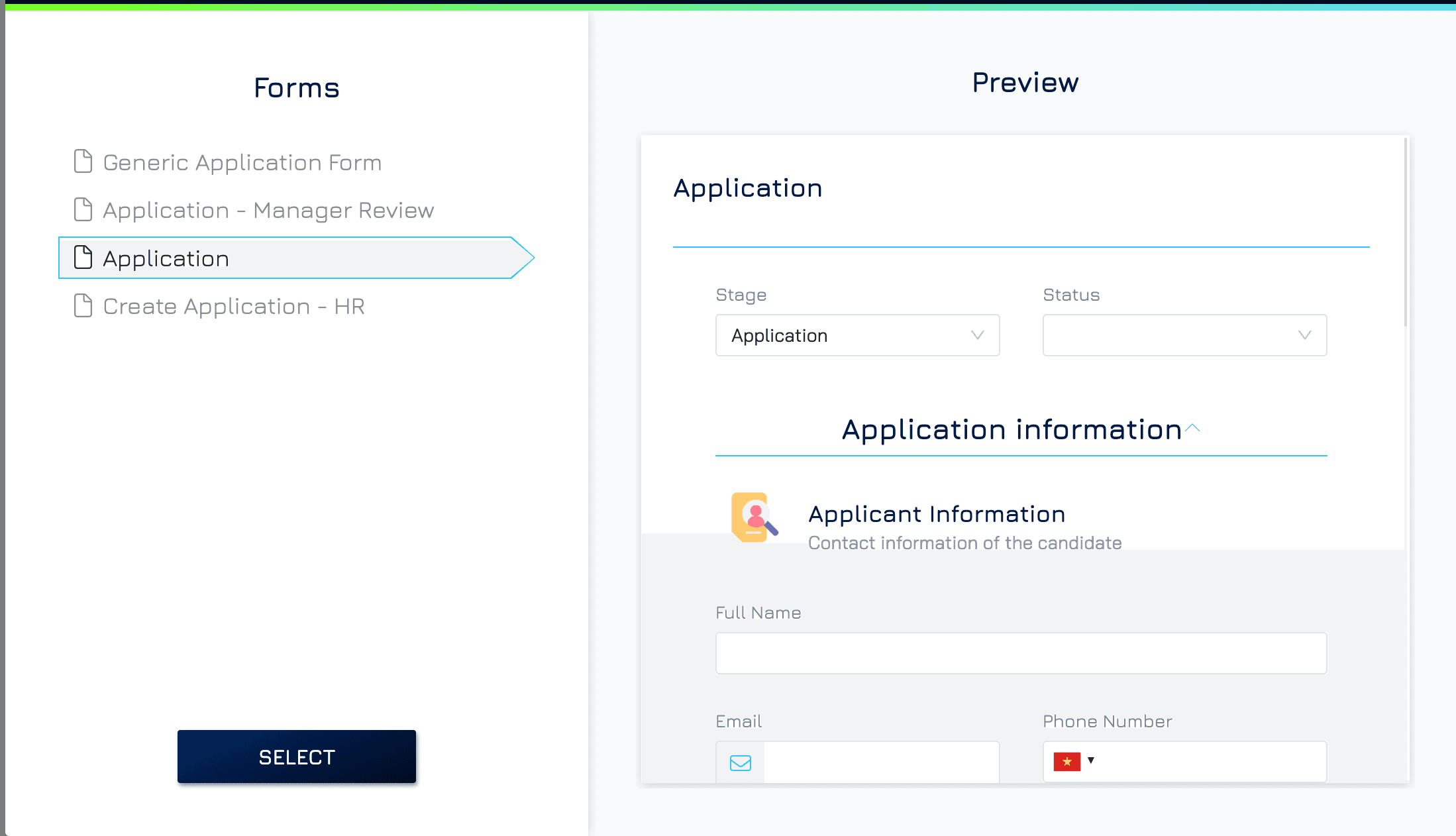
Task: Click the envelope icon in Email field
Action: 740,762
